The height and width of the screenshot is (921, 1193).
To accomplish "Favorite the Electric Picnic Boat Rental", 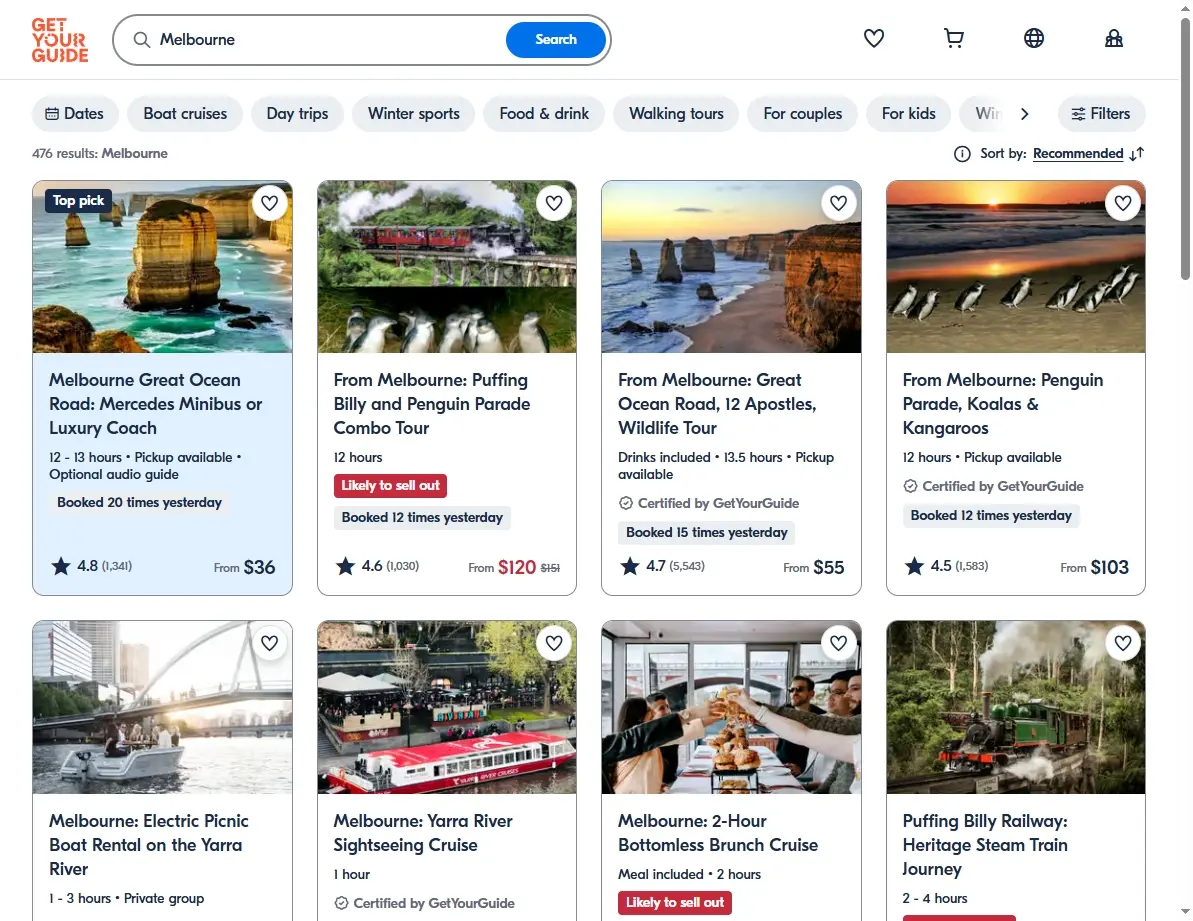I will coord(269,643).
